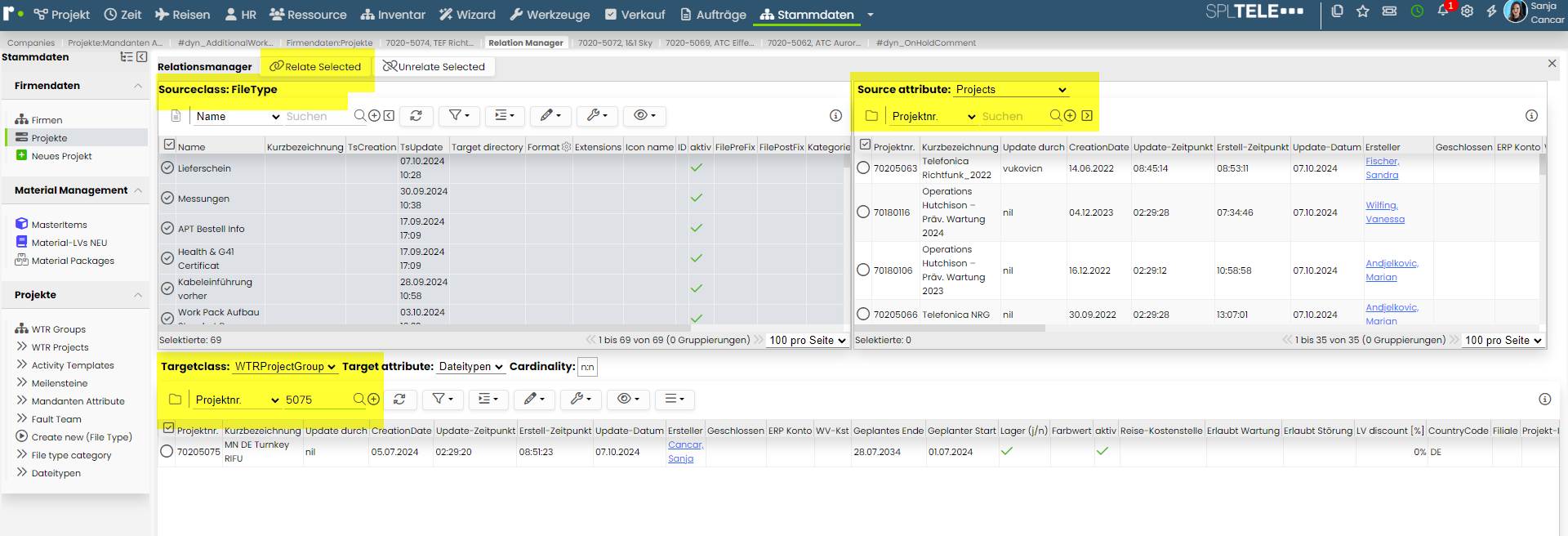1568x536 pixels.
Task: Click plus icon in Projects attribute search
Action: point(1070,116)
